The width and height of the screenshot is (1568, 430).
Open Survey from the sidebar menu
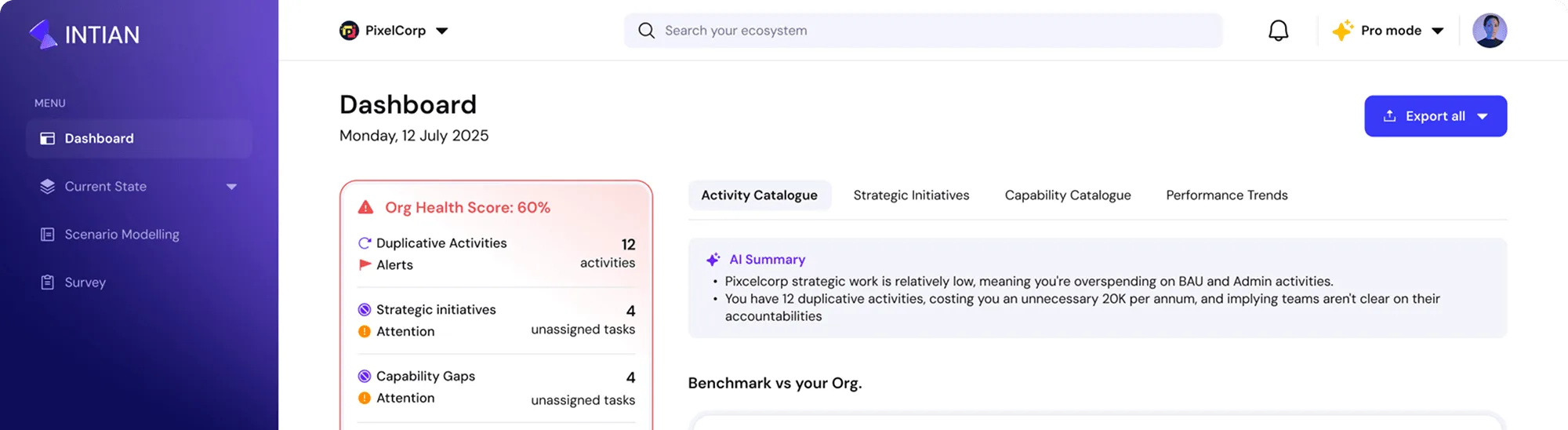click(85, 282)
